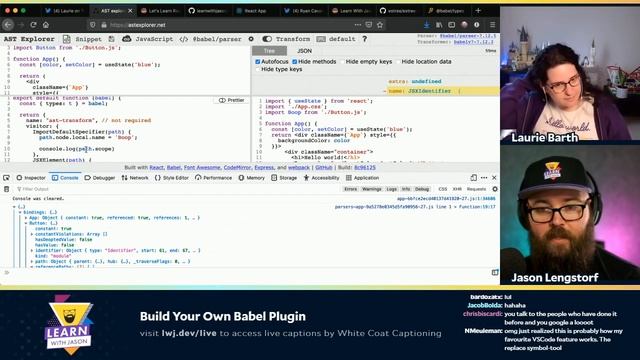Open the help question mark icon

click(364, 39)
